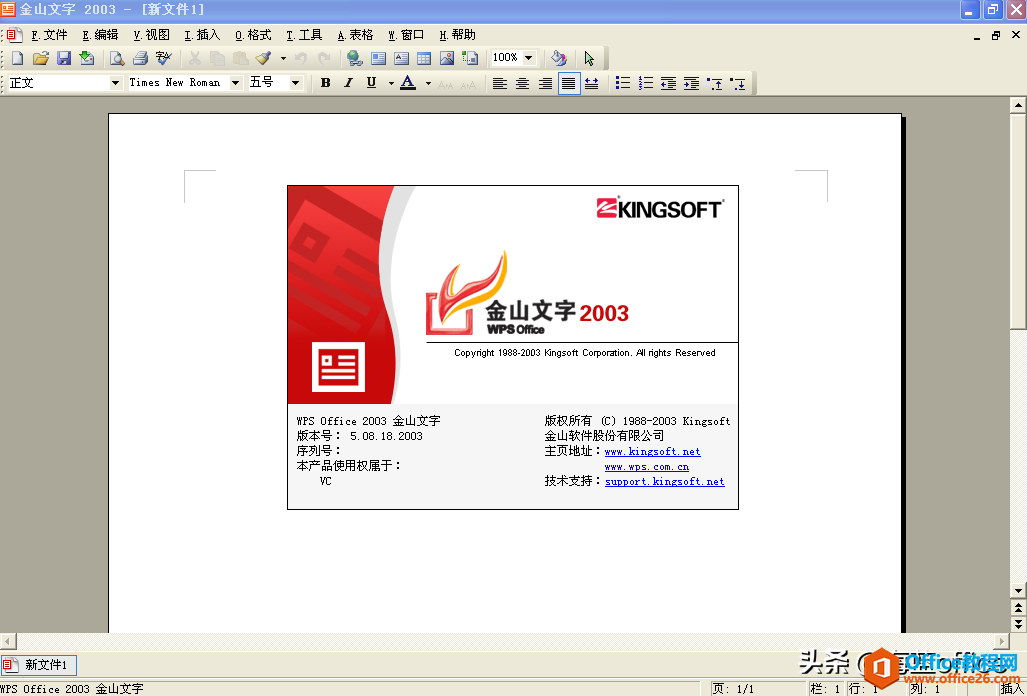The image size is (1027, 696).
Task: Open the 插入 (Insert) menu
Action: point(202,35)
